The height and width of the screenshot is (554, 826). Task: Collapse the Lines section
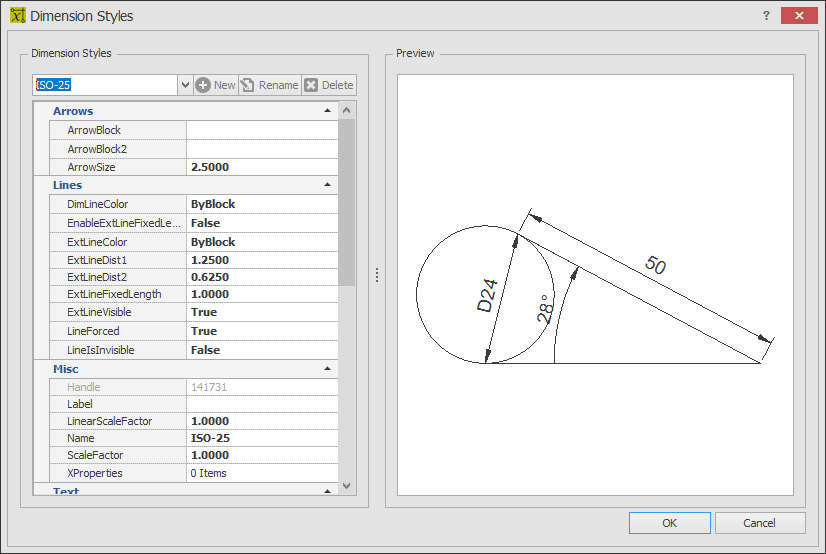point(327,185)
